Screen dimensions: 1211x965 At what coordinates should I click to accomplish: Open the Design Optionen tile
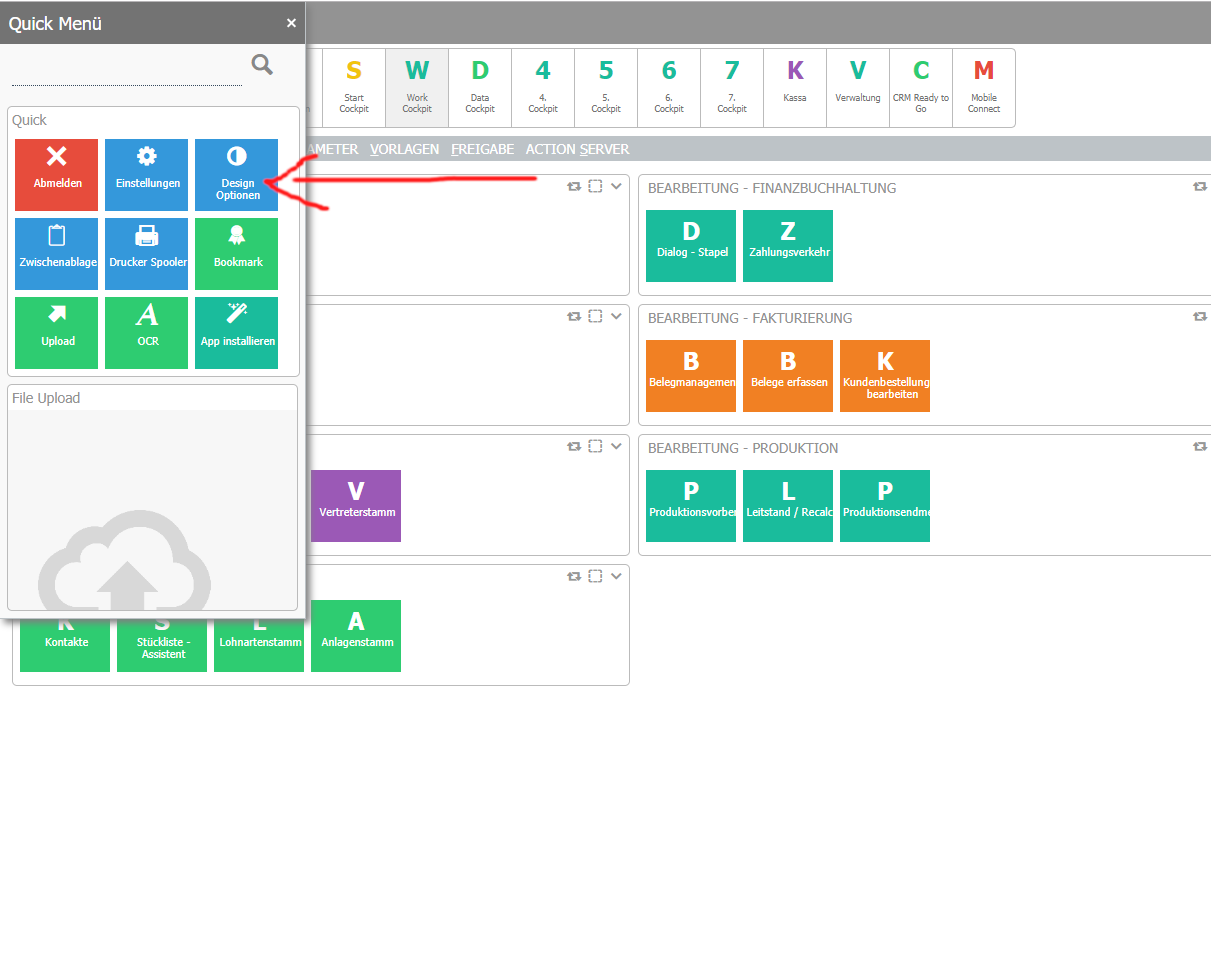(237, 174)
